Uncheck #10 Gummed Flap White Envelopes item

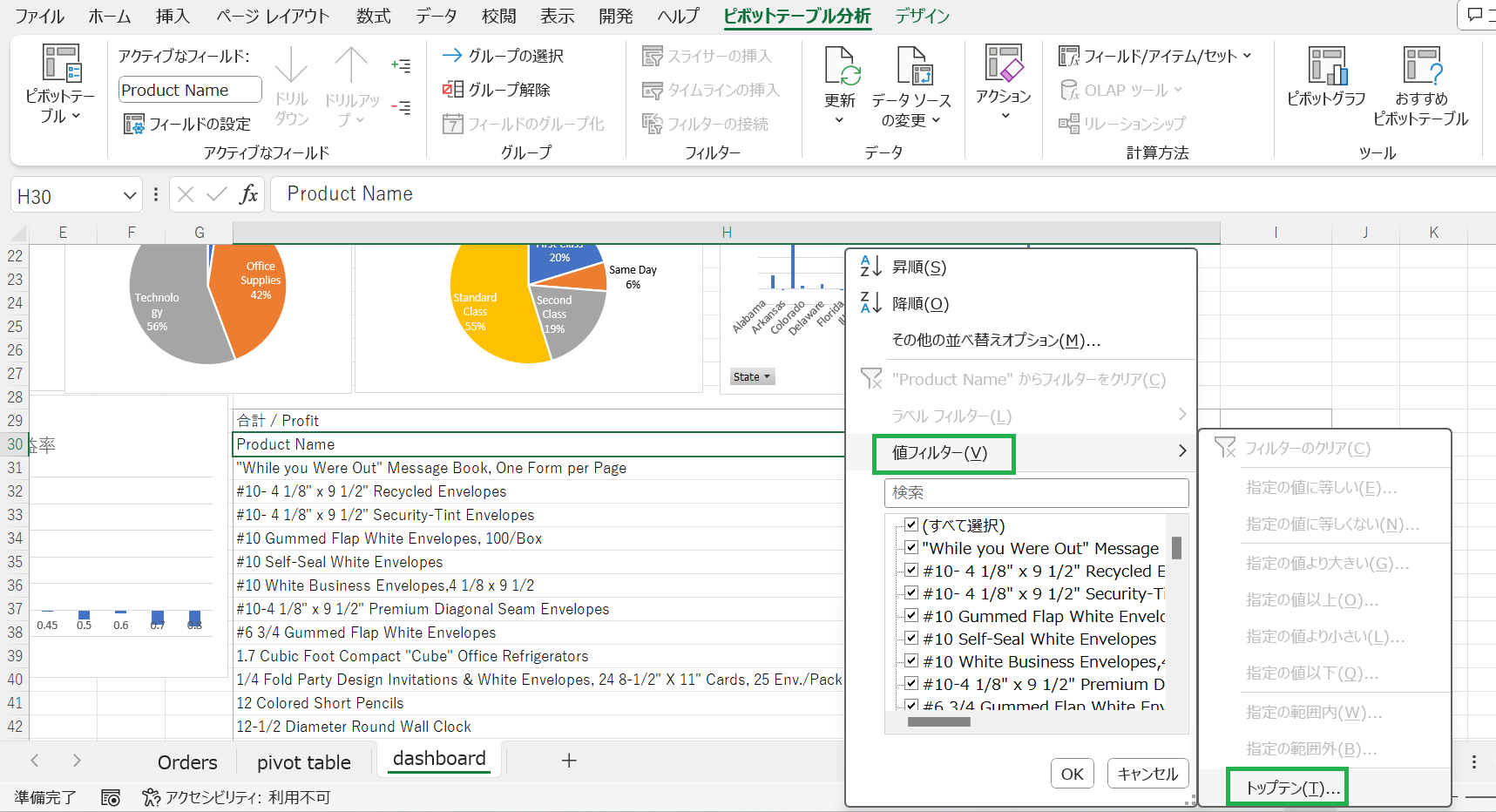tap(911, 616)
